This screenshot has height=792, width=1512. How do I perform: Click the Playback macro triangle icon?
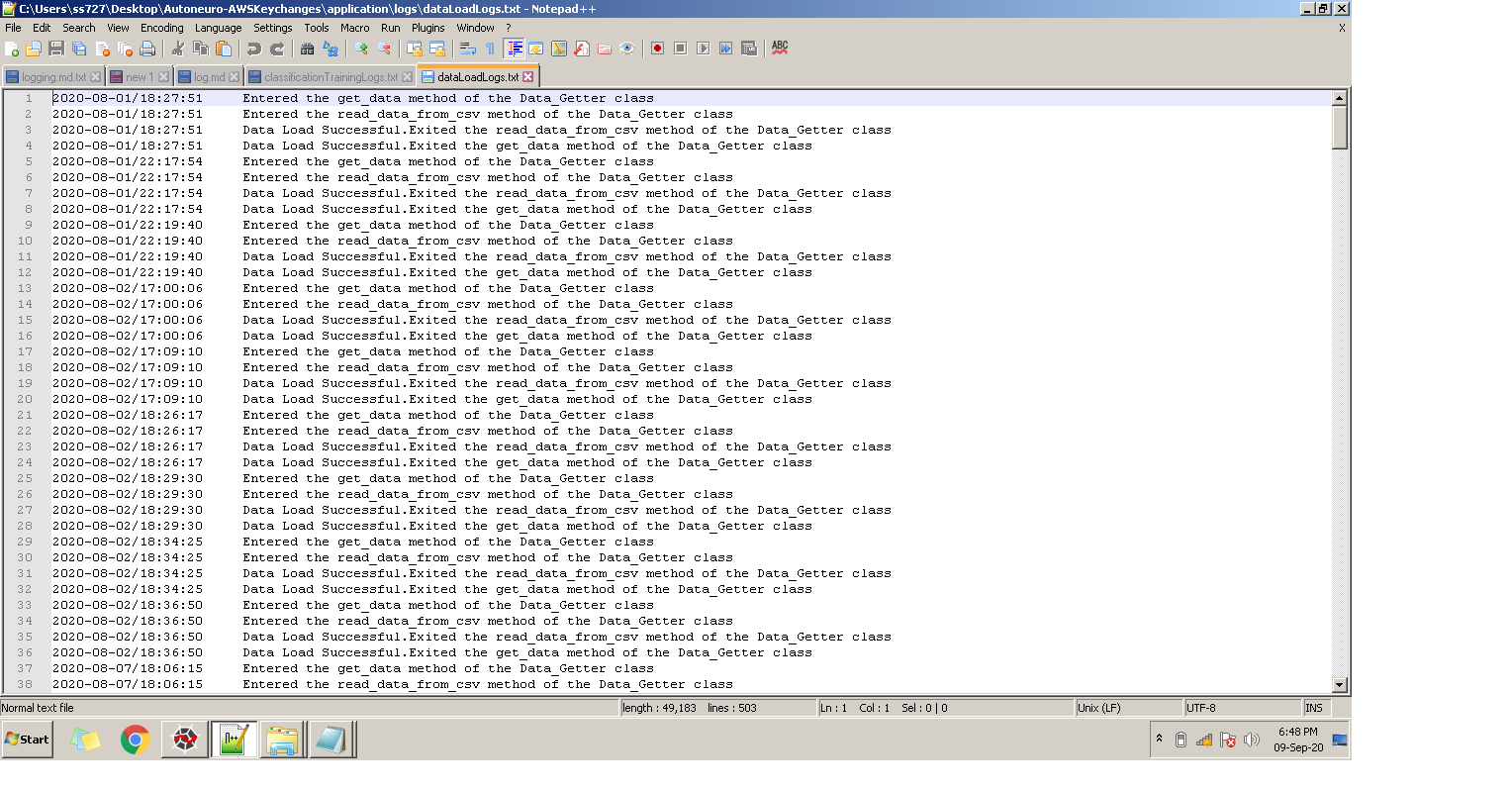click(x=704, y=48)
